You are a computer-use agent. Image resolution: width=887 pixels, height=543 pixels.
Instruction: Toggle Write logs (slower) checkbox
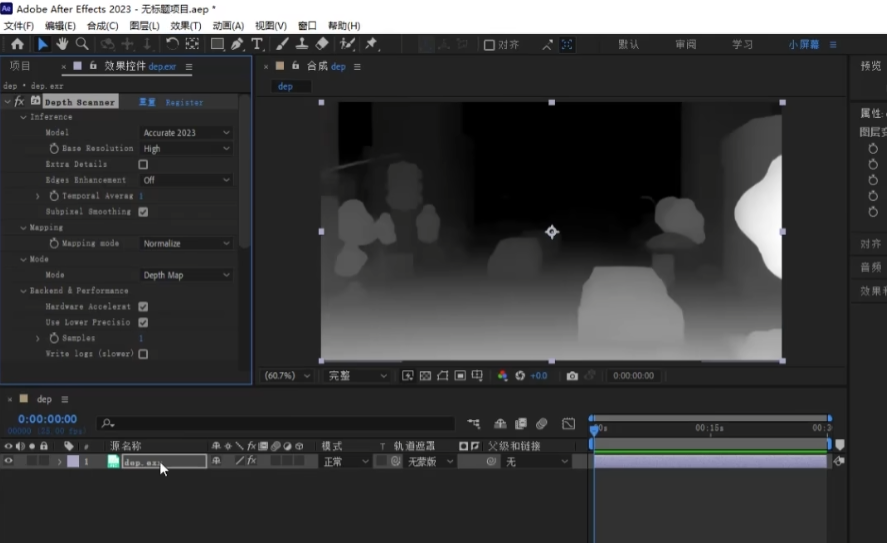[143, 354]
